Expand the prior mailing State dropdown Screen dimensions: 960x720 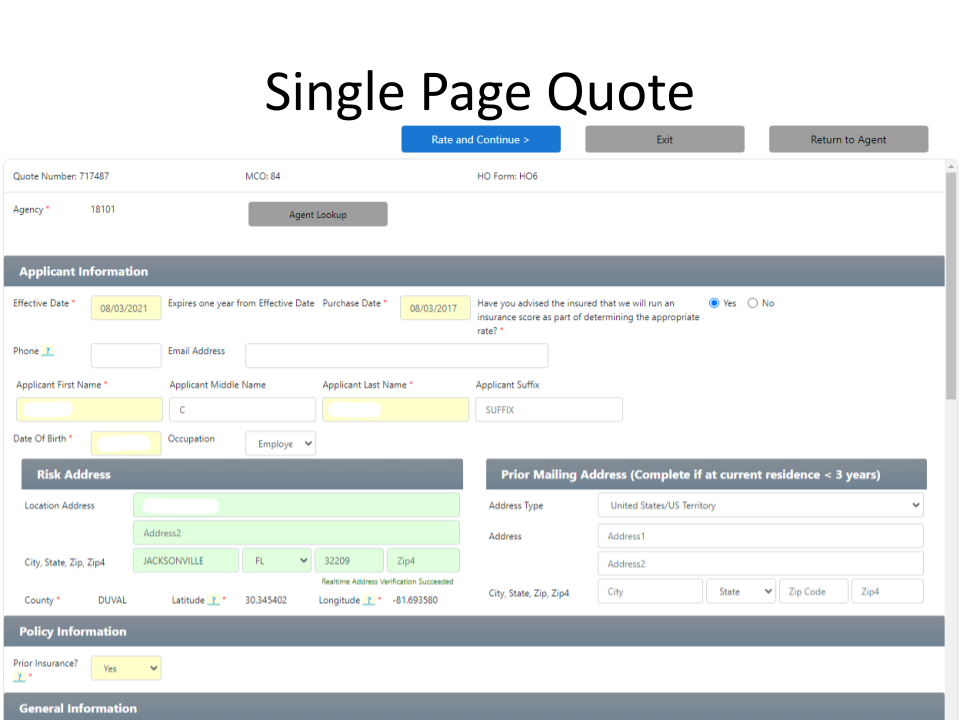741,592
